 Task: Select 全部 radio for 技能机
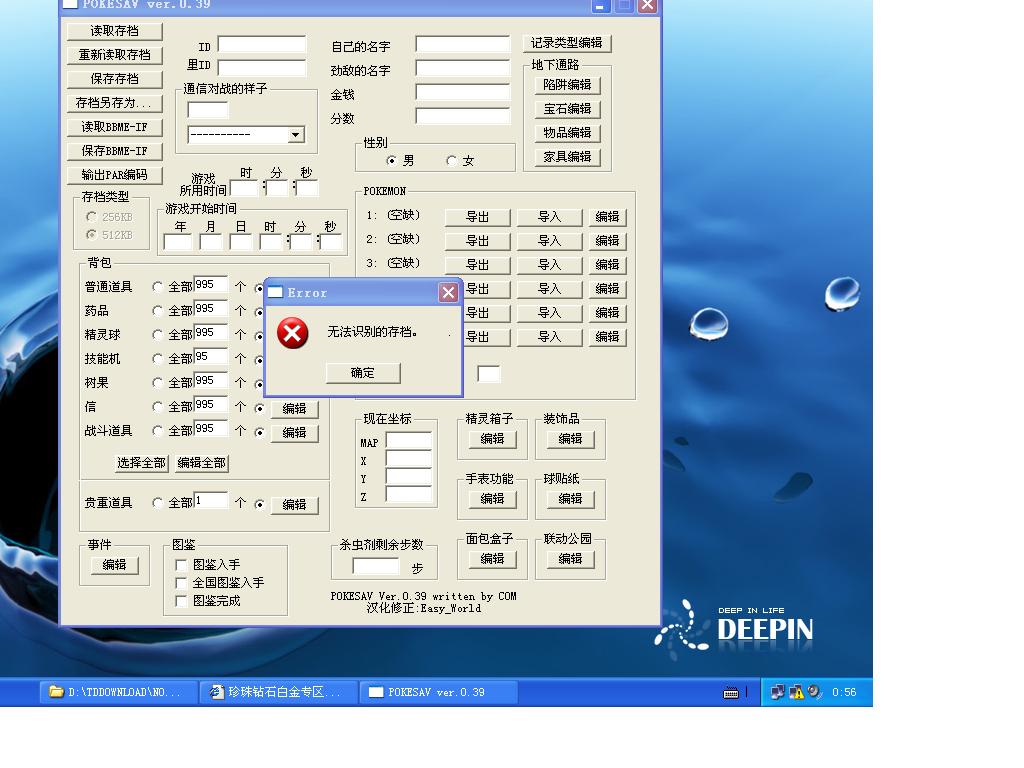[x=157, y=359]
